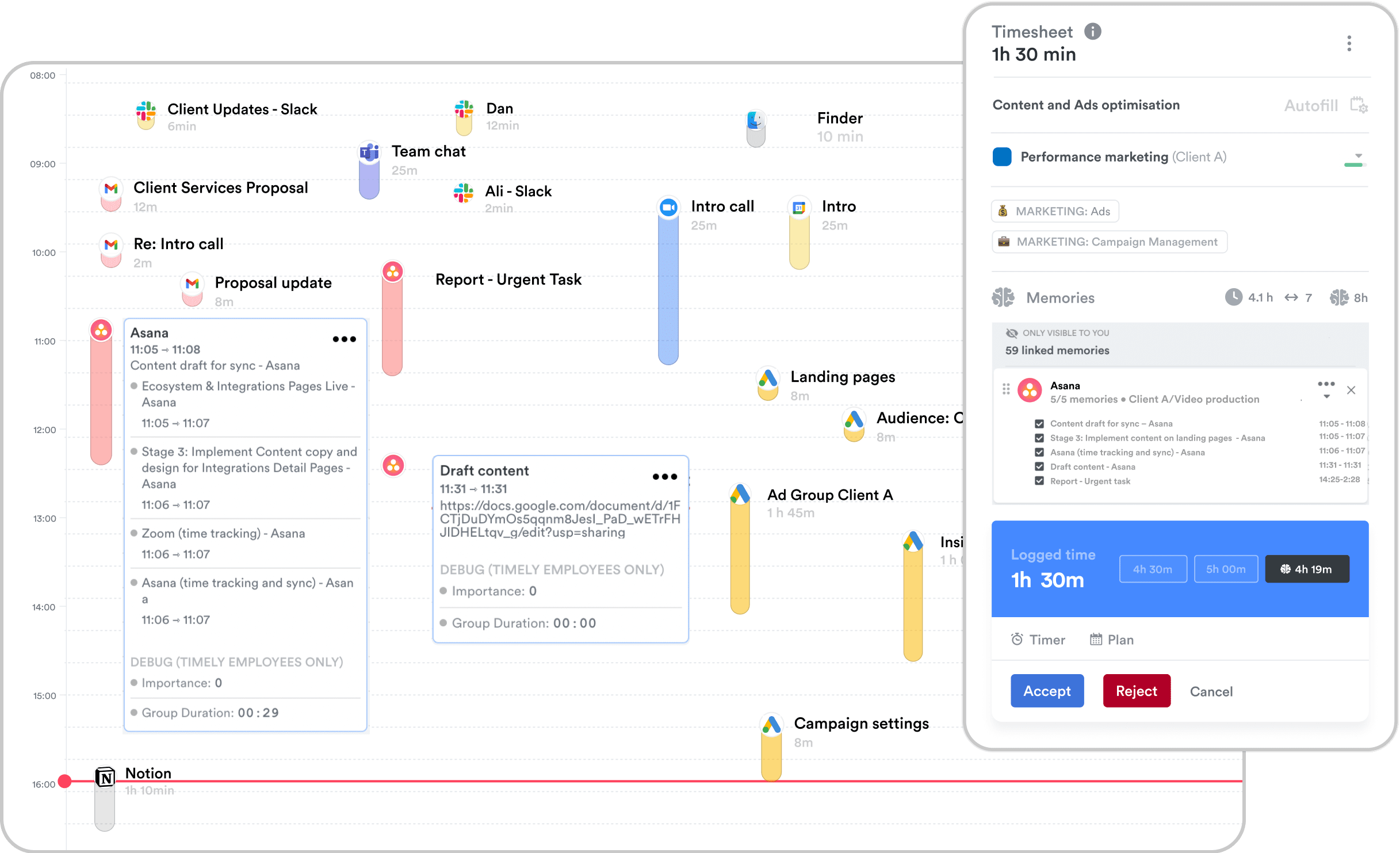Viewport: 1400px width, 853px height.
Task: Select the MARKETING: Campaign Management tag
Action: click(1109, 242)
